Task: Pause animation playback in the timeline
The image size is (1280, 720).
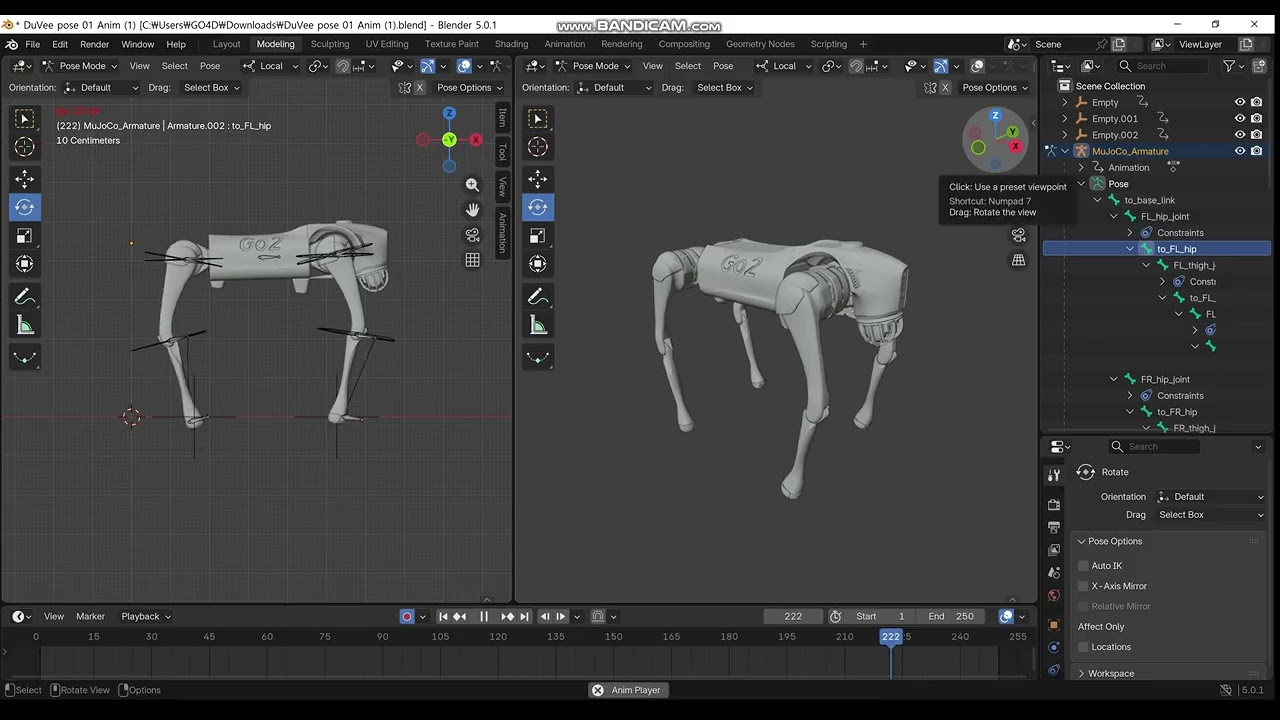Action: [484, 617]
